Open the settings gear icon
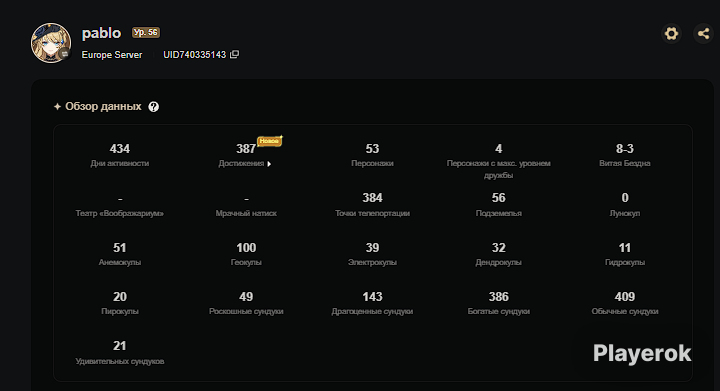Screen dimensions: 720x391 pos(671,34)
